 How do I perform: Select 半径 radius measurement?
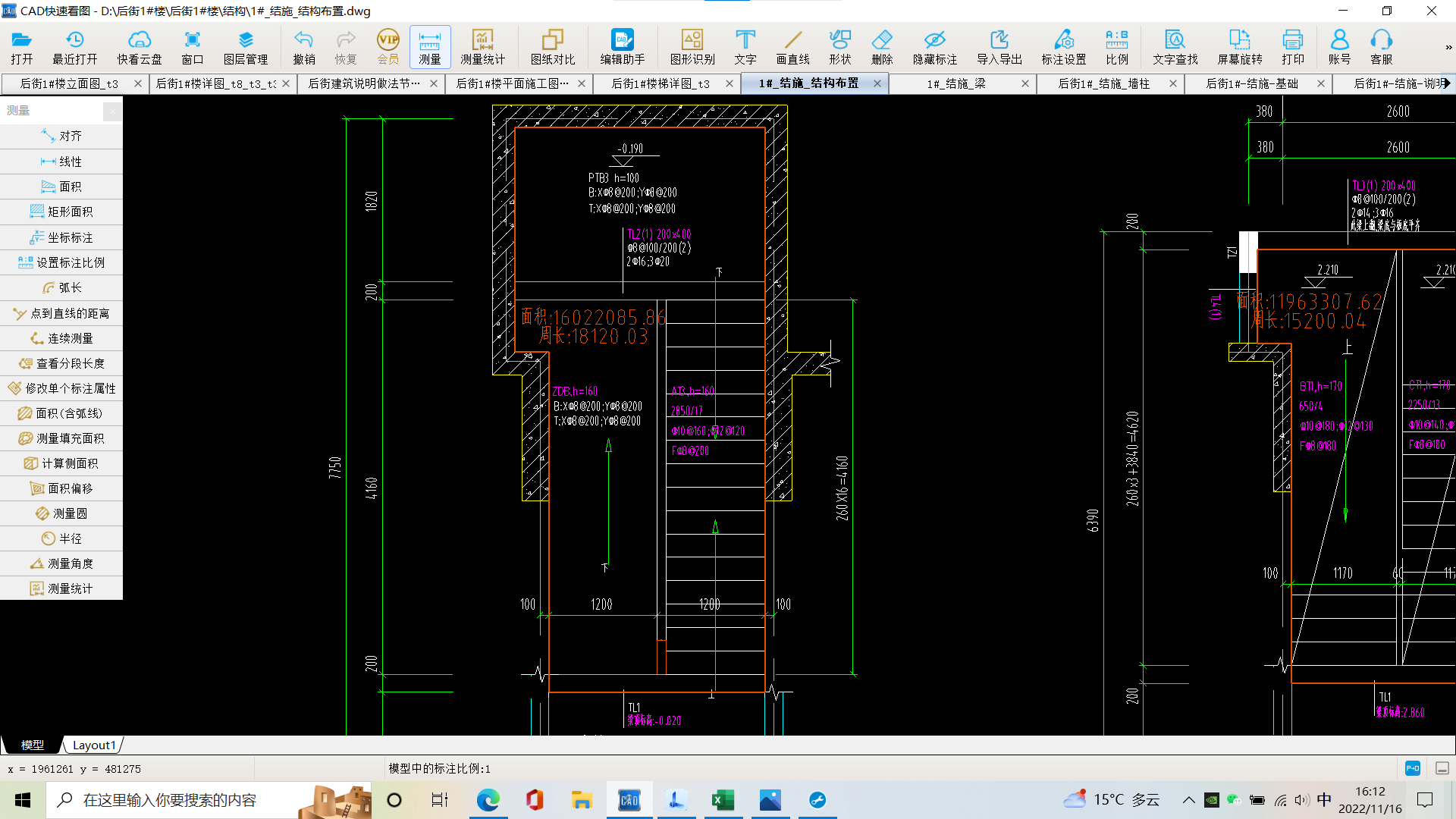61,538
